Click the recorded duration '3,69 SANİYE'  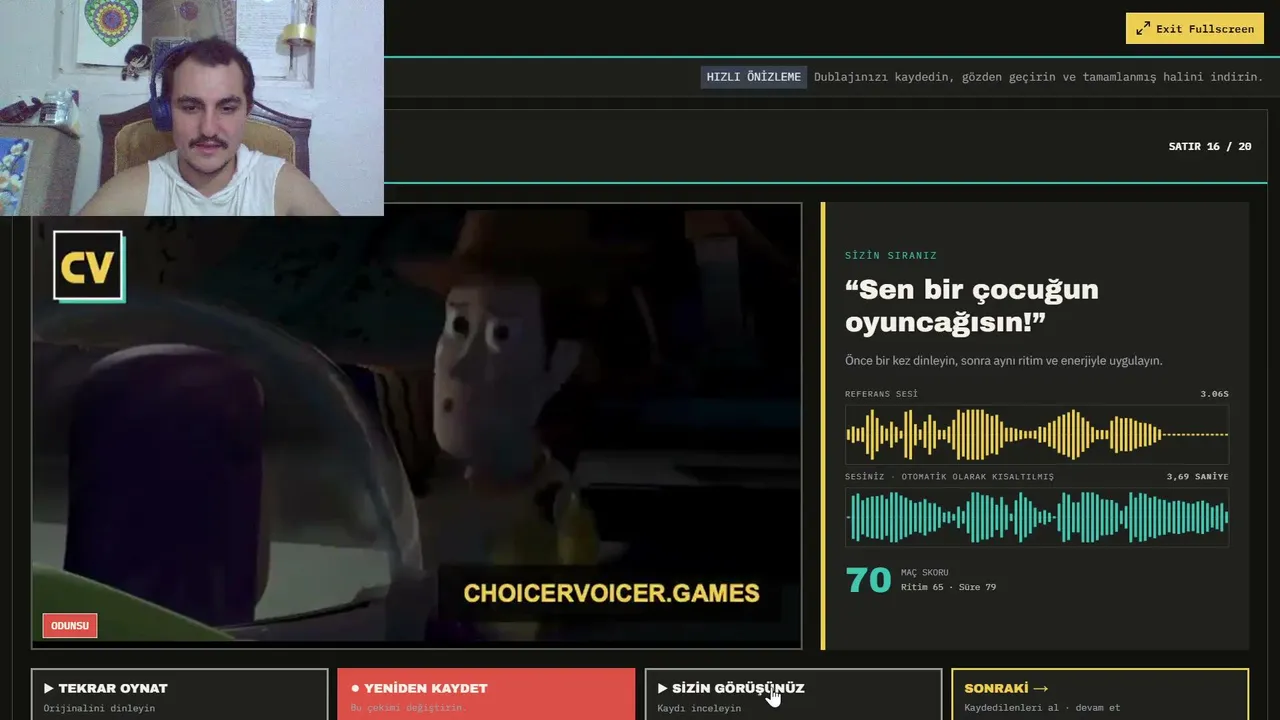click(x=1197, y=477)
